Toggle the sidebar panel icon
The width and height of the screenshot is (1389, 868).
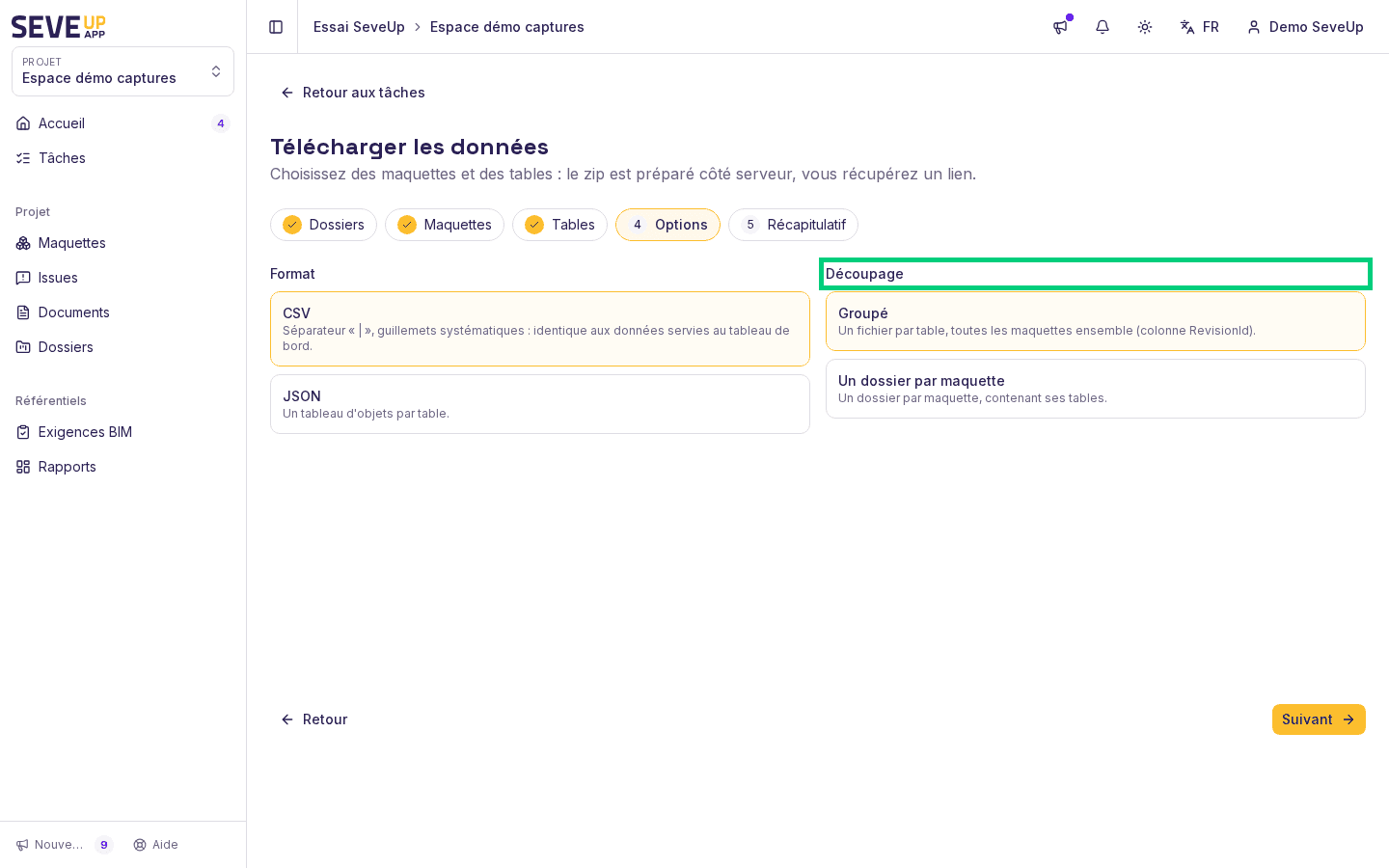coord(276,27)
